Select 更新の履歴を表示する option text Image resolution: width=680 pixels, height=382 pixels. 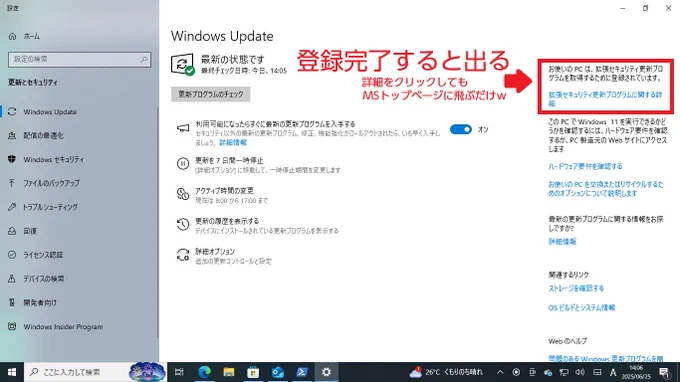(227, 221)
